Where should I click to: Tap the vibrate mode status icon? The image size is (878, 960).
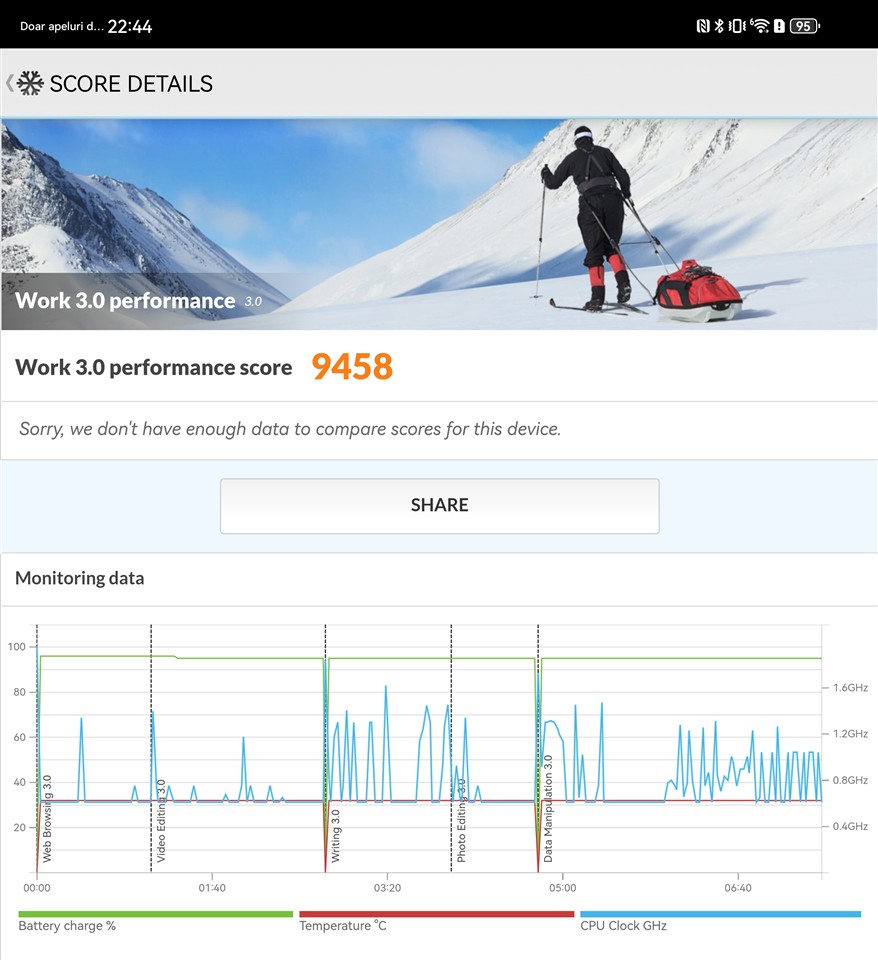pyautogui.click(x=738, y=26)
